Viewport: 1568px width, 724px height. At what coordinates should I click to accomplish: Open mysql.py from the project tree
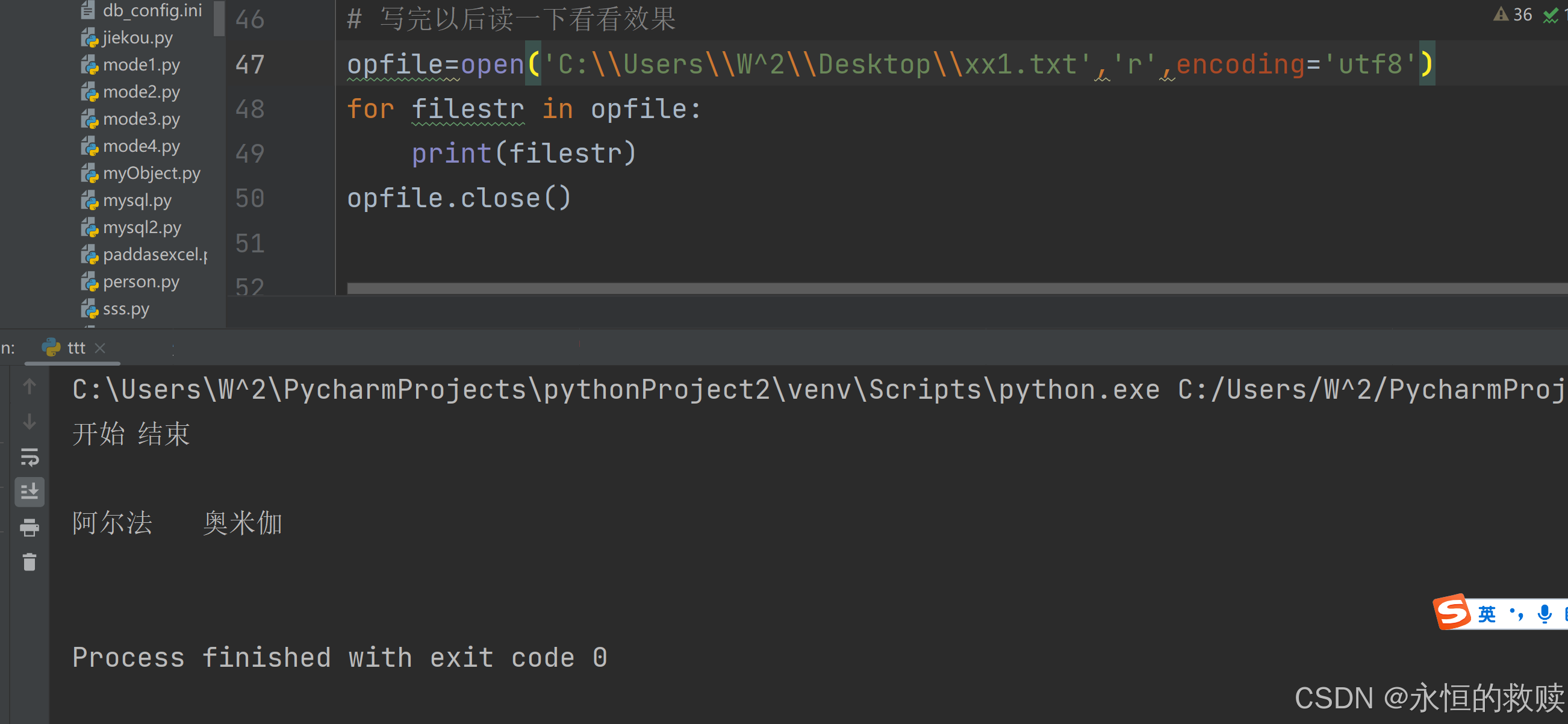(x=137, y=200)
